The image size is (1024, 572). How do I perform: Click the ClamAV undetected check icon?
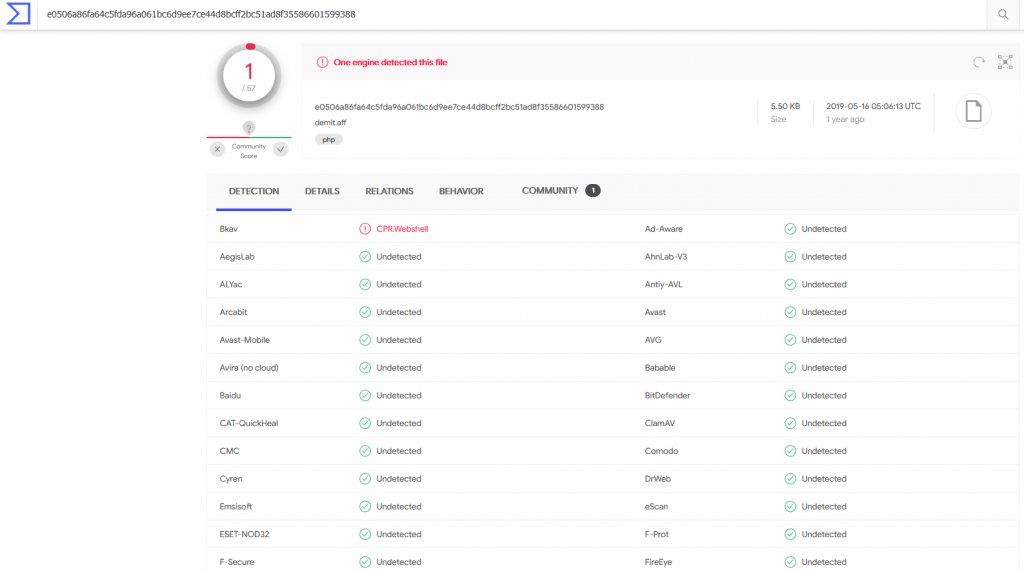pos(790,423)
